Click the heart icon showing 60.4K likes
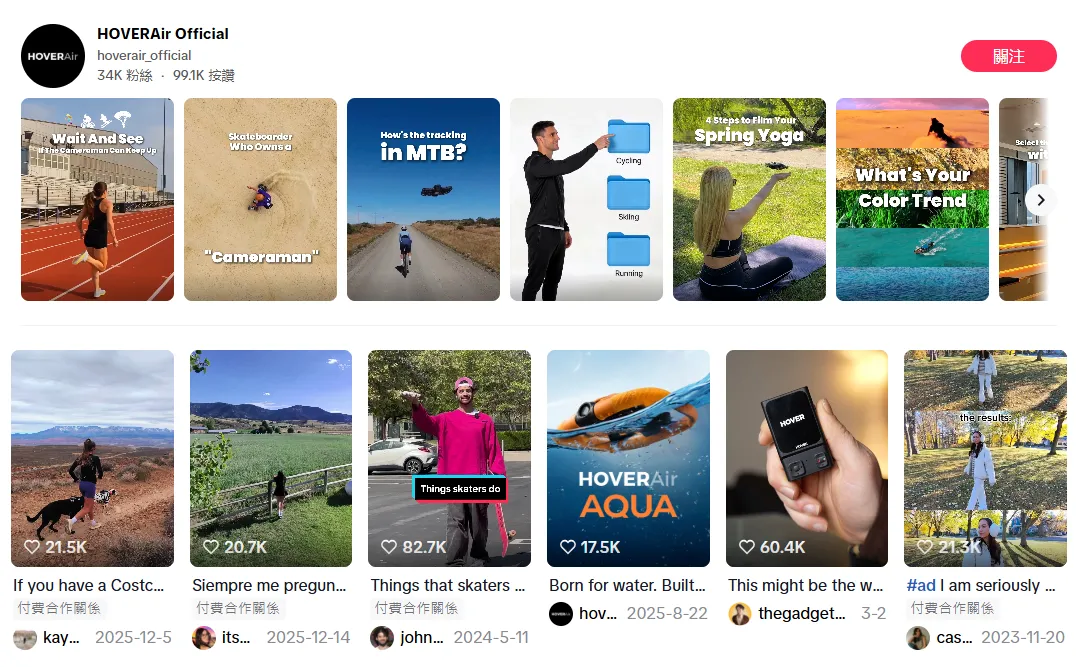Image resolution: width=1076 pixels, height=667 pixels. (747, 547)
